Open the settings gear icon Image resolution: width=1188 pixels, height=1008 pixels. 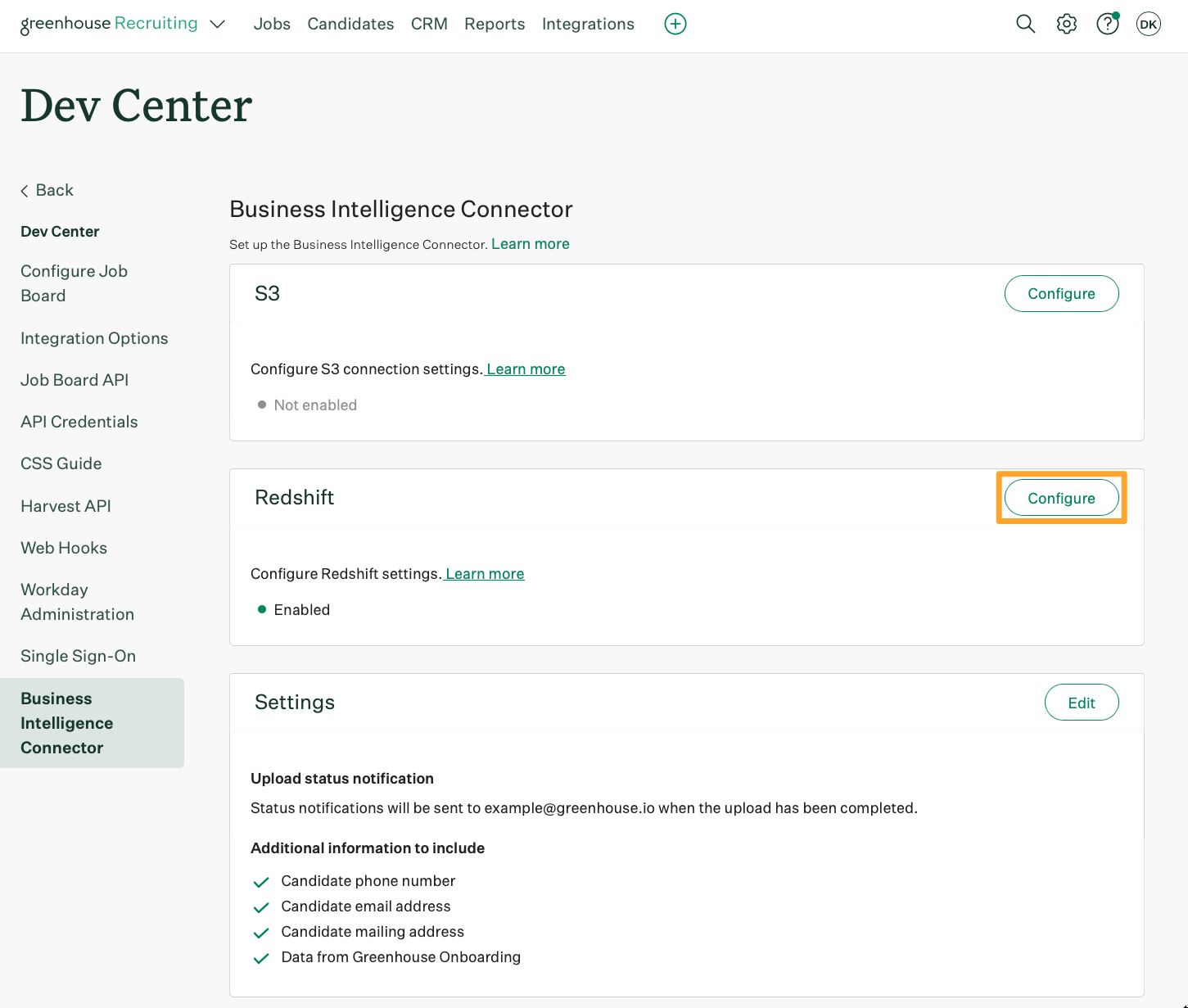pos(1066,24)
